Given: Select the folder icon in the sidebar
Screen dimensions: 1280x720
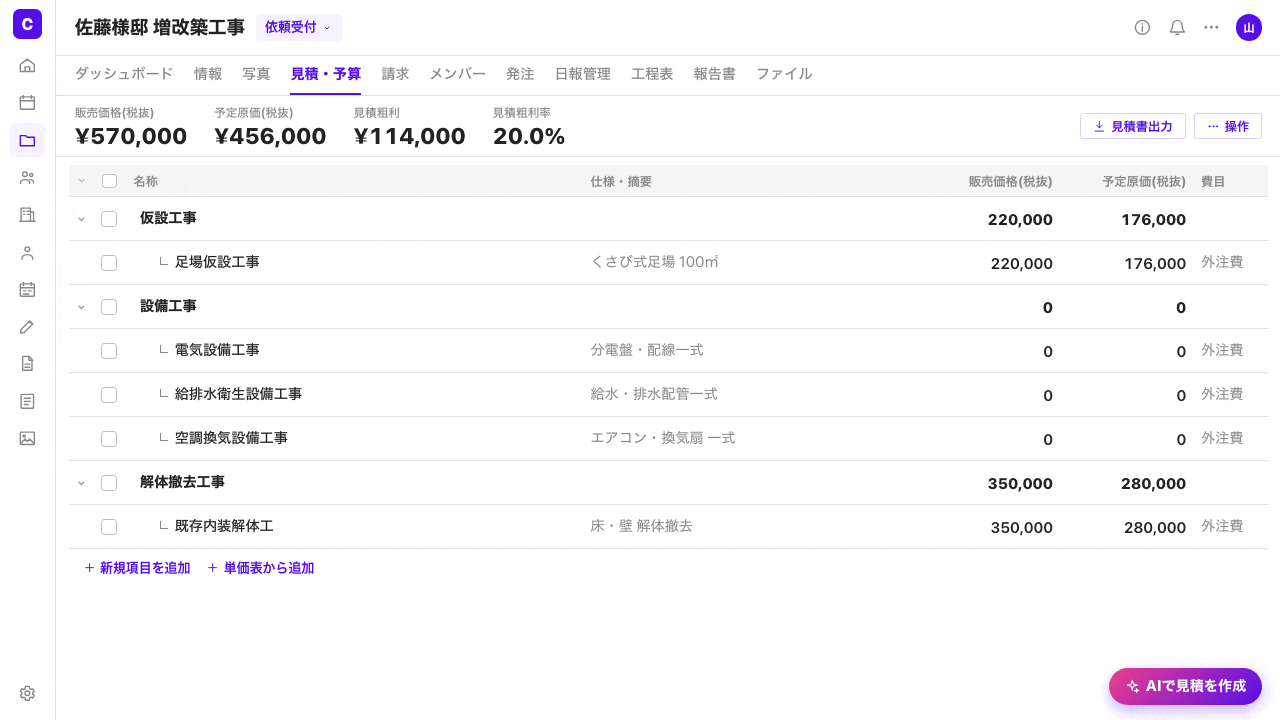Looking at the screenshot, I should point(27,140).
